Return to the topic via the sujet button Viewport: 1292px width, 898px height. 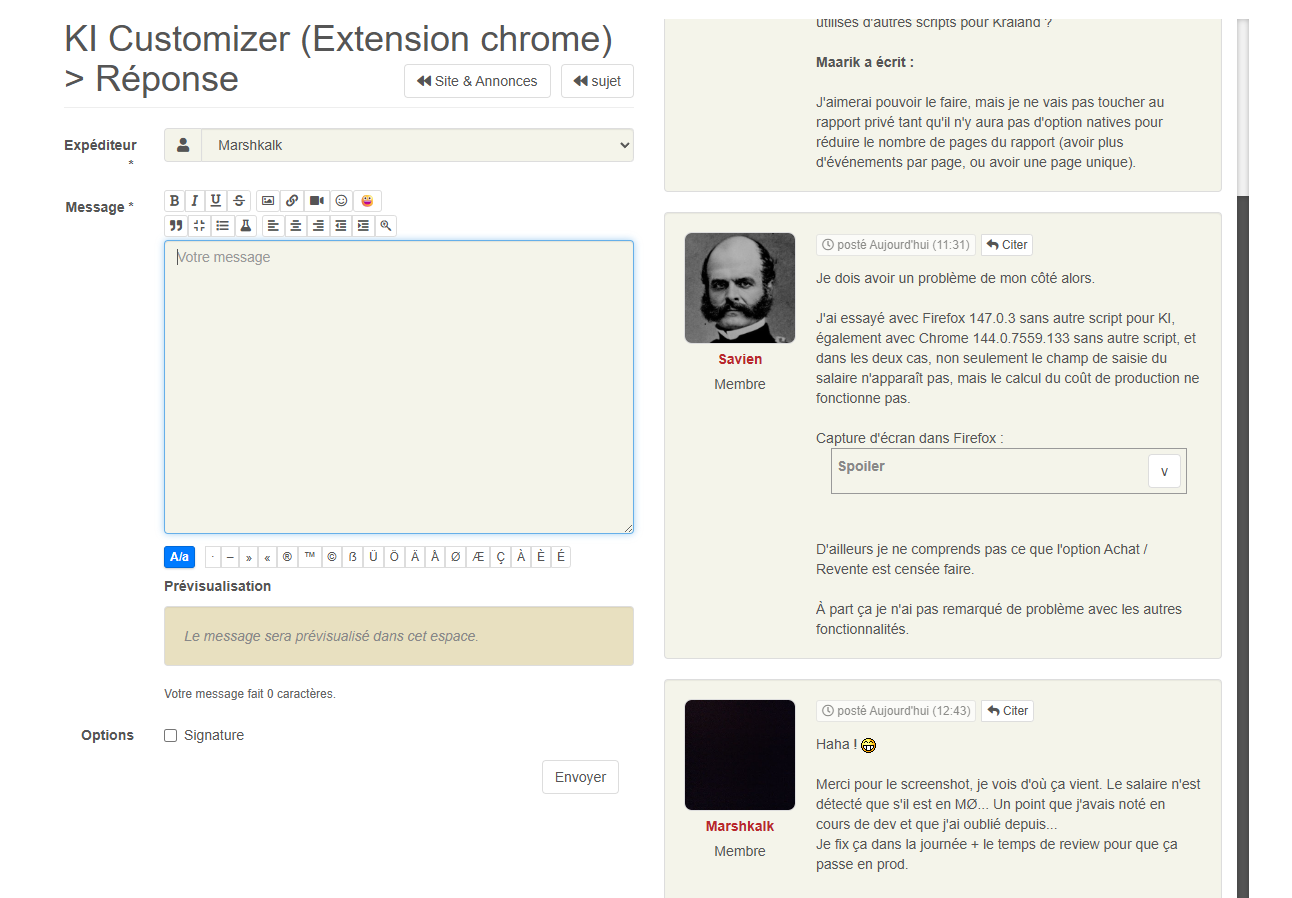[x=597, y=81]
